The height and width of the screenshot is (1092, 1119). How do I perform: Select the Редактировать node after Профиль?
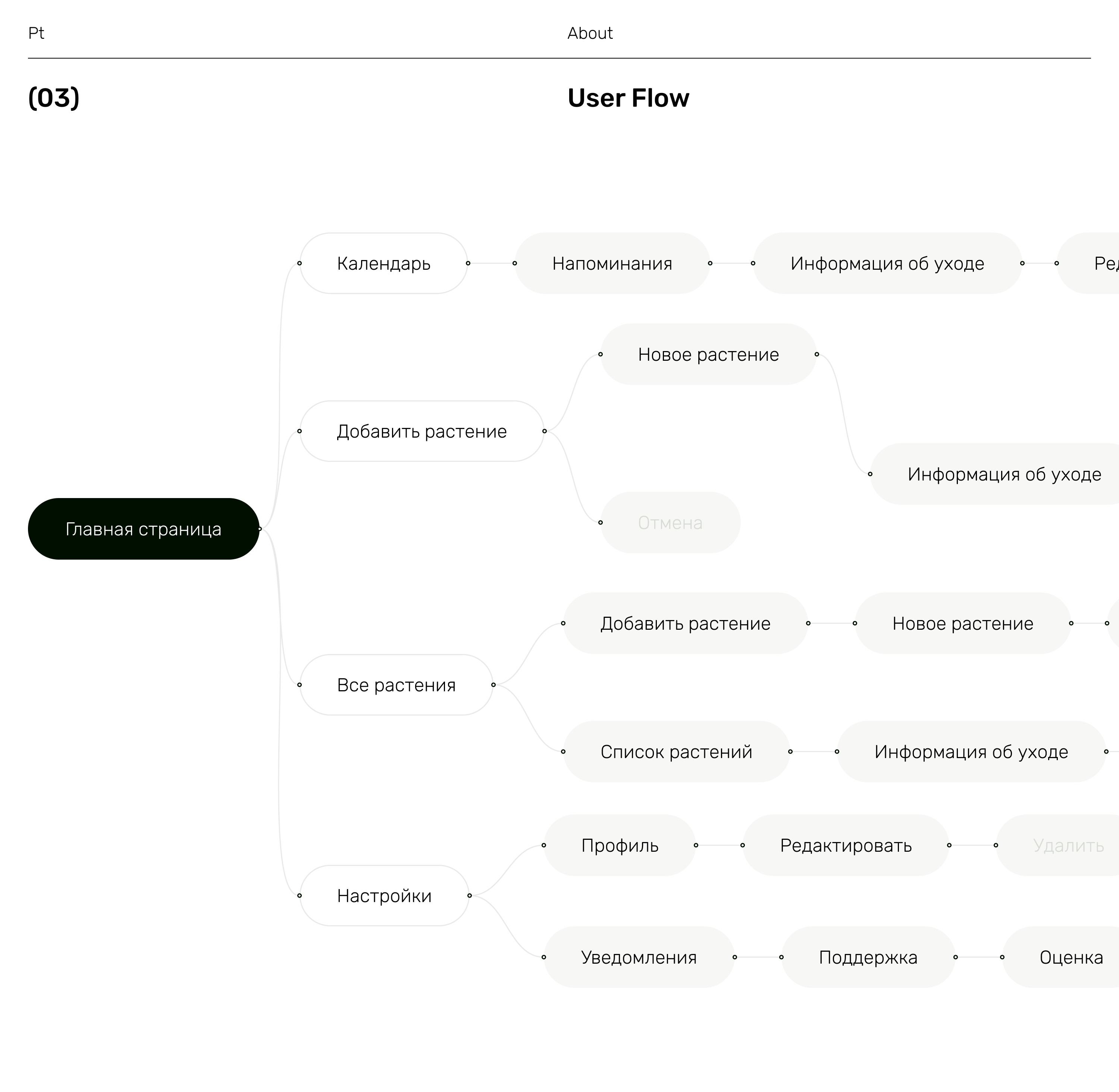tap(846, 845)
